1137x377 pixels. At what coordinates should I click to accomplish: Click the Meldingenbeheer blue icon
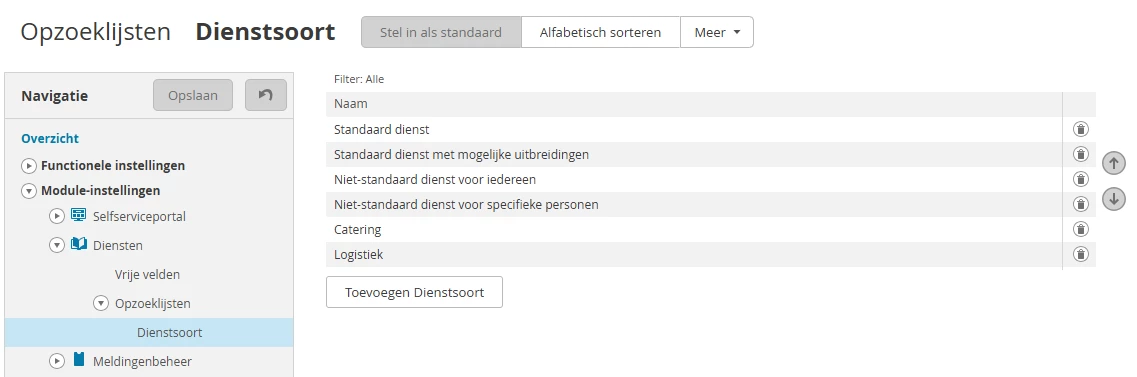78,360
